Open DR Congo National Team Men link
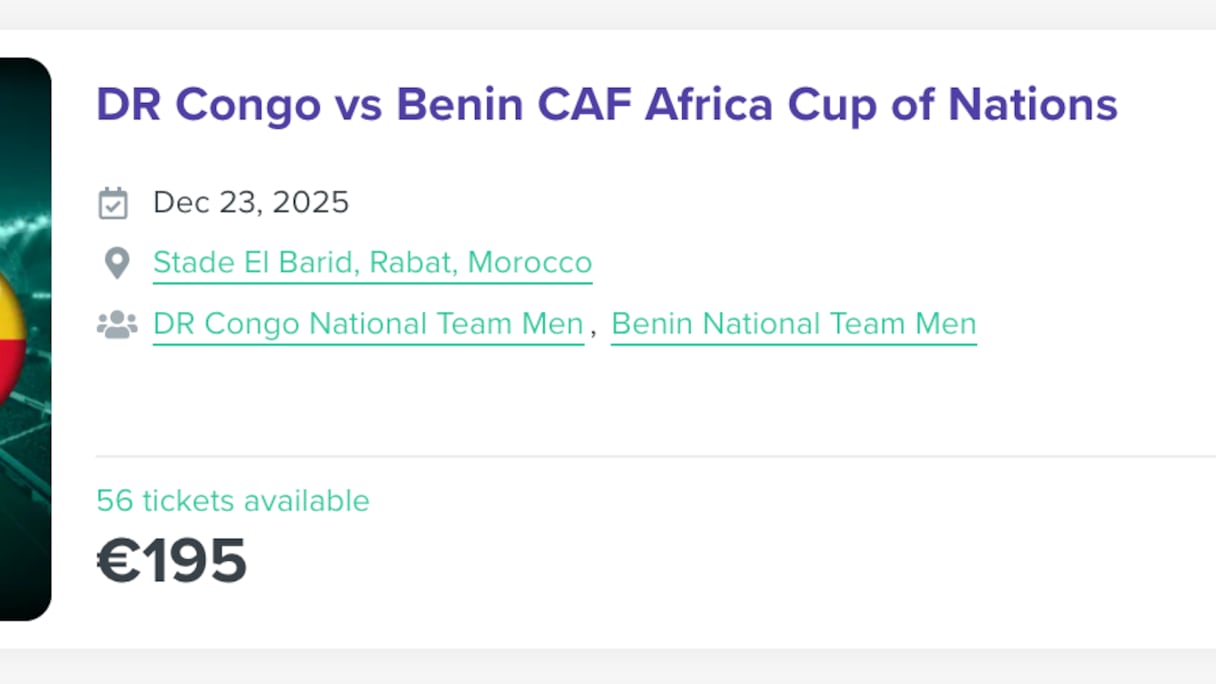The height and width of the screenshot is (684, 1216). pos(368,324)
